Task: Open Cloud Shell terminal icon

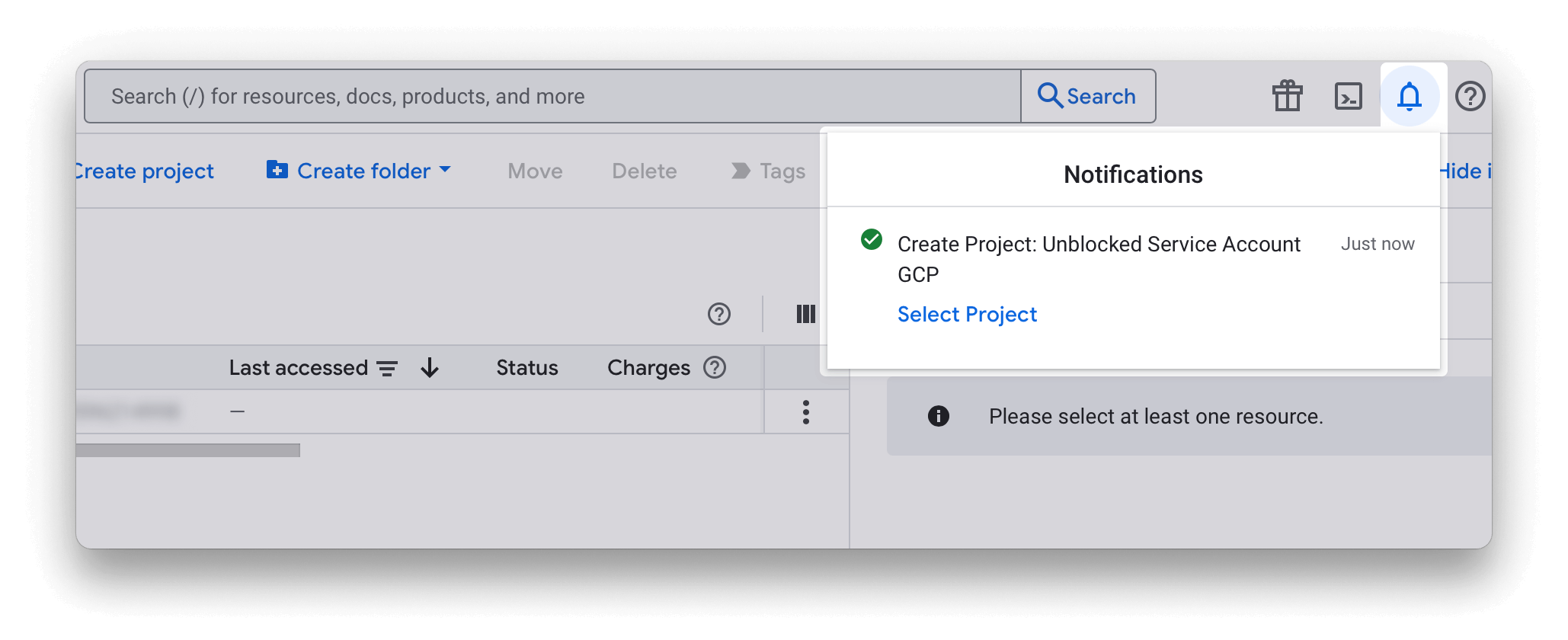Action: [x=1348, y=97]
